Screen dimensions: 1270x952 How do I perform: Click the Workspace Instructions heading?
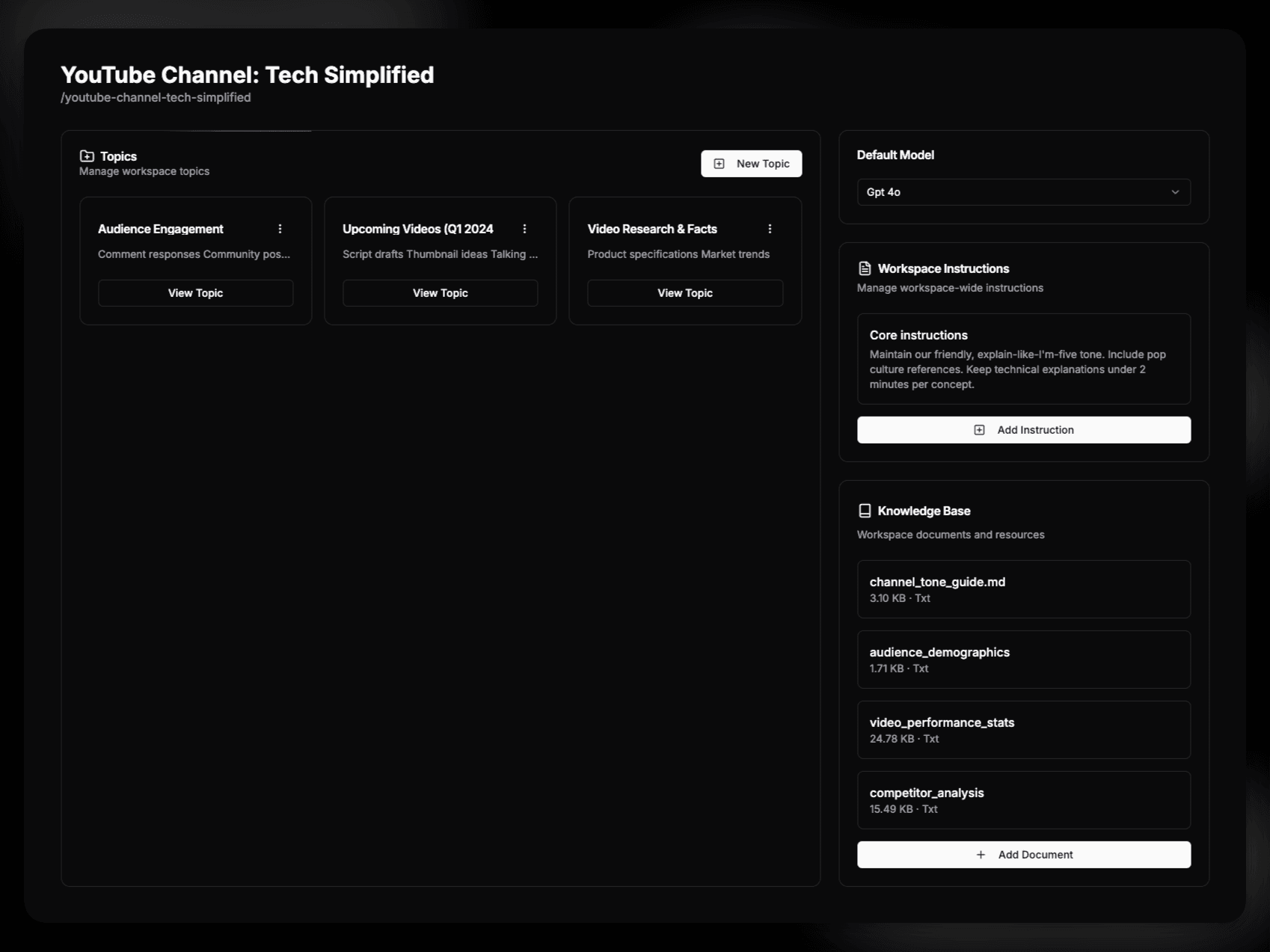[943, 268]
